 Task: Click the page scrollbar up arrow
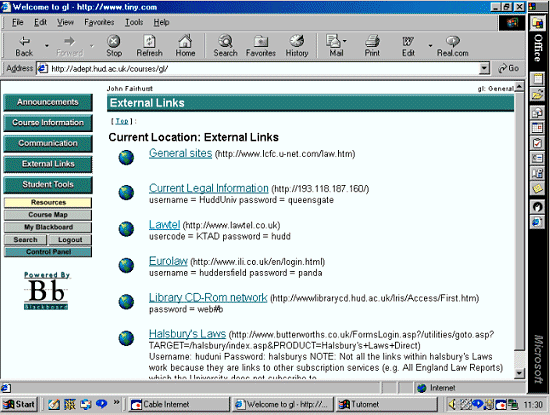tap(519, 86)
